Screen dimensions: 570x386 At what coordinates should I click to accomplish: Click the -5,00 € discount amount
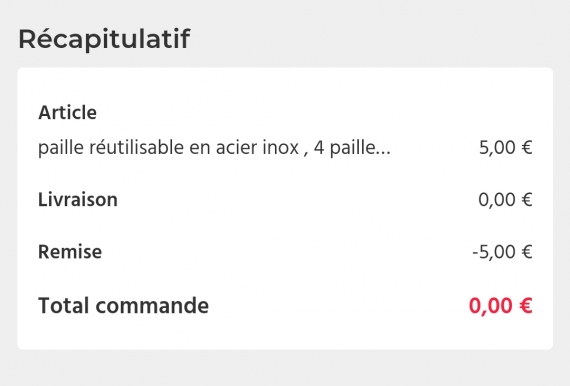(502, 252)
